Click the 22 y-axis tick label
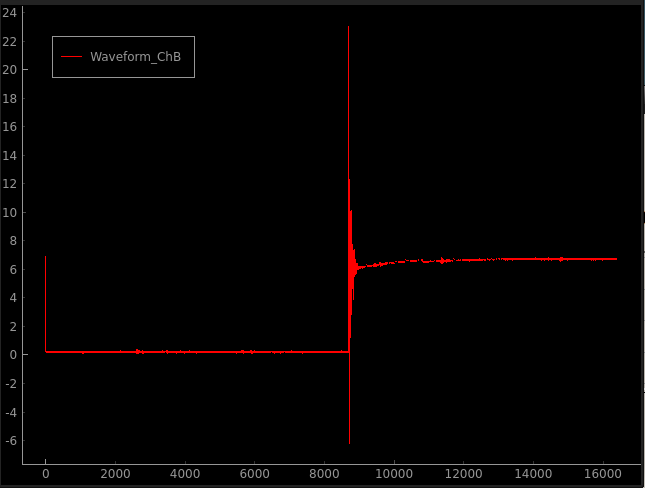Viewport: 645px width, 488px height. [9, 42]
